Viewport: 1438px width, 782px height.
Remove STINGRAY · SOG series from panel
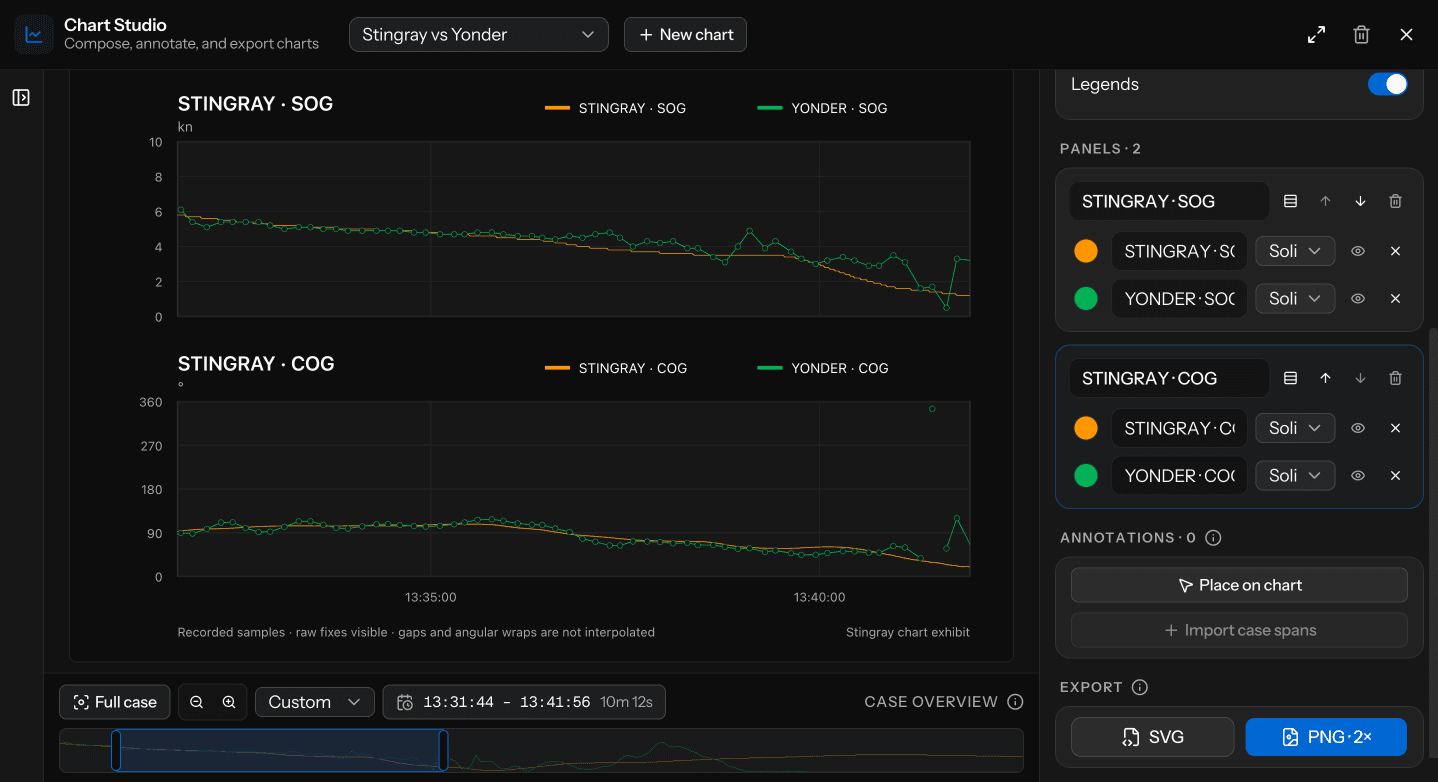click(x=1395, y=251)
